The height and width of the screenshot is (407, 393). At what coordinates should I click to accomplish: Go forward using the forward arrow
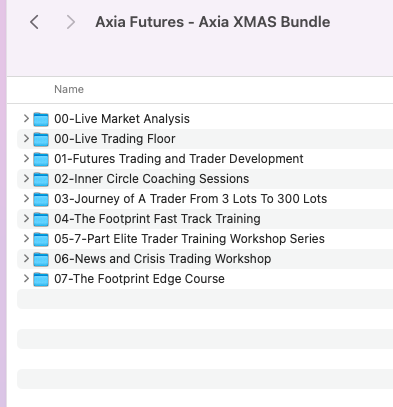[71, 22]
